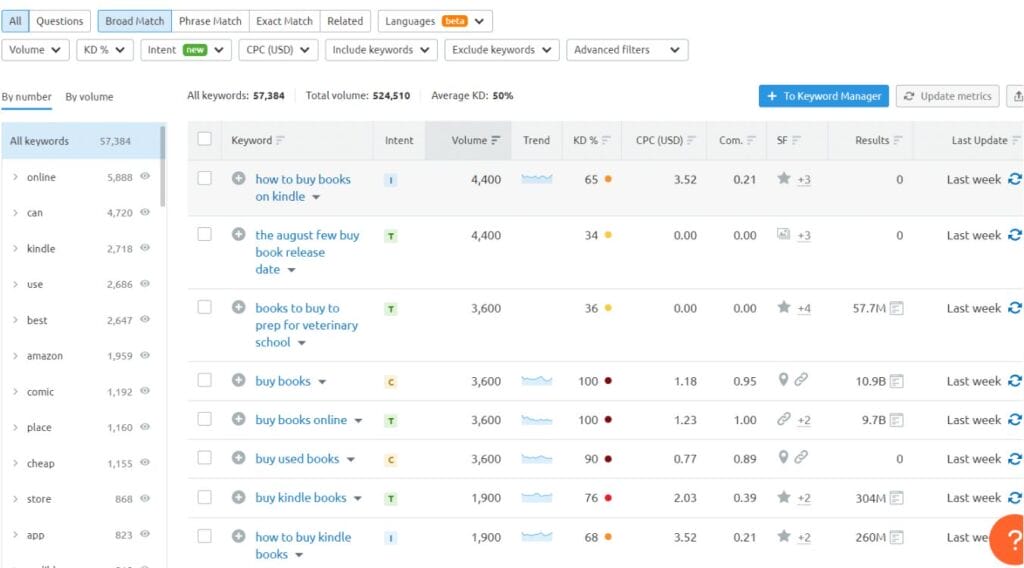
Task: Click the link SERP feature icon for 'buy used books'
Action: point(801,457)
